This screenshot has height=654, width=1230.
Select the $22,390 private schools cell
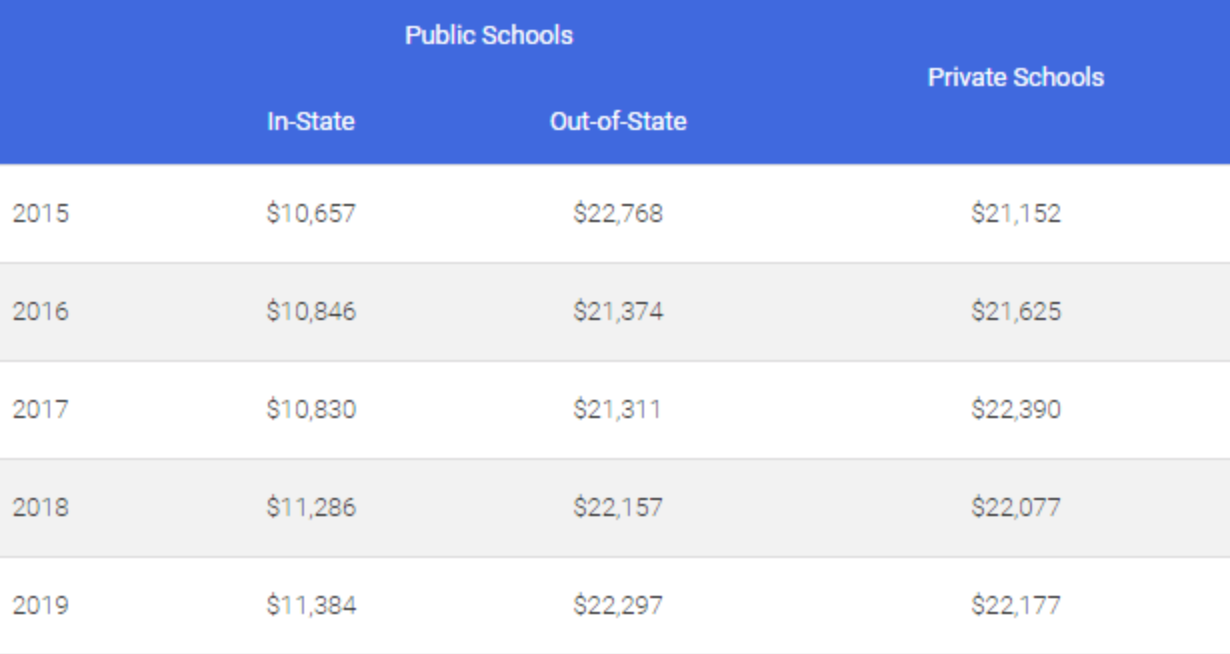pyautogui.click(x=1015, y=409)
